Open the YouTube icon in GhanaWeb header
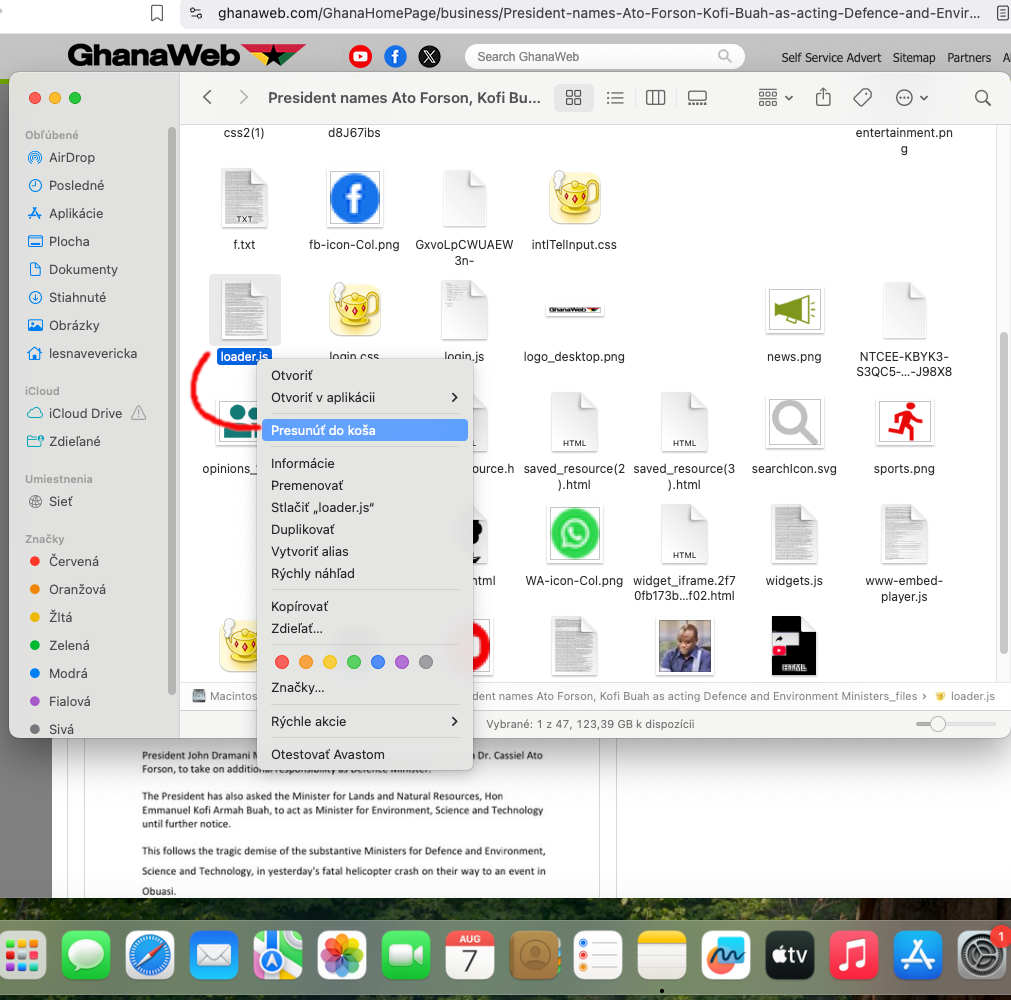Viewport: 1011px width, 1000px height. (360, 57)
